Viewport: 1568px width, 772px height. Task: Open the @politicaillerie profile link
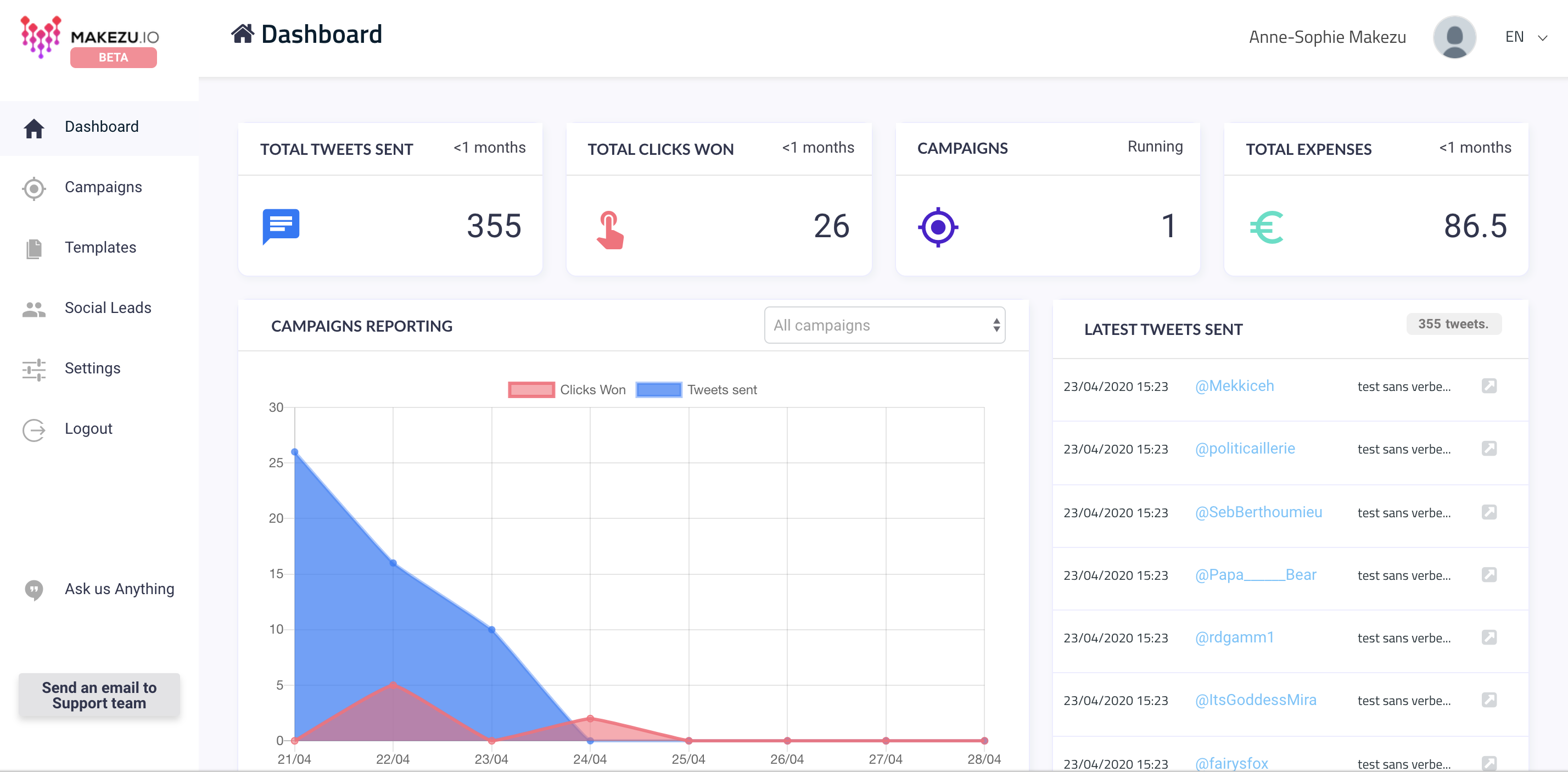1245,449
